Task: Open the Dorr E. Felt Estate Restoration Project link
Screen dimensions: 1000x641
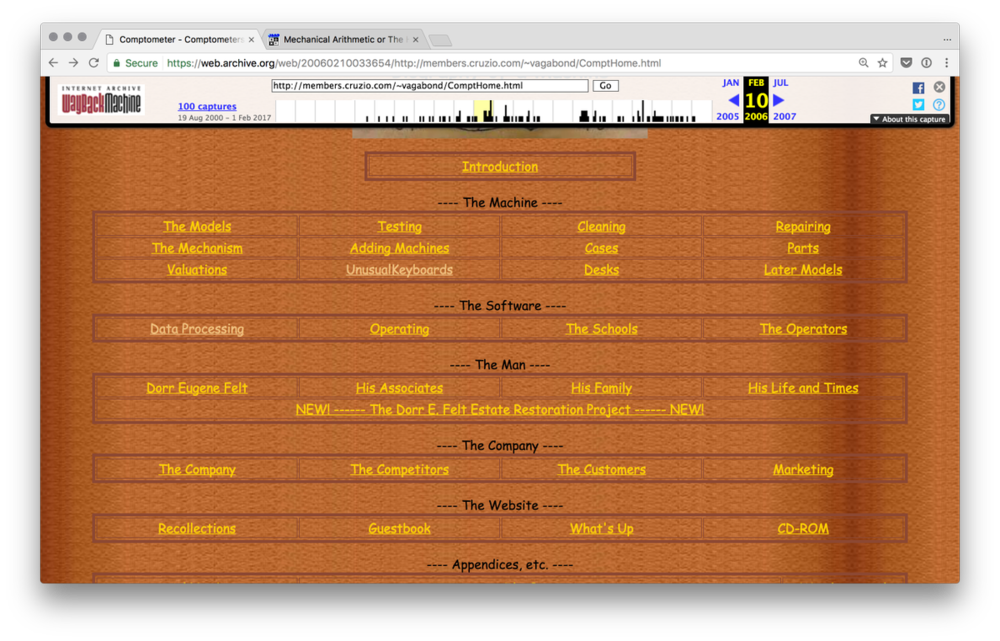Action: 500,409
